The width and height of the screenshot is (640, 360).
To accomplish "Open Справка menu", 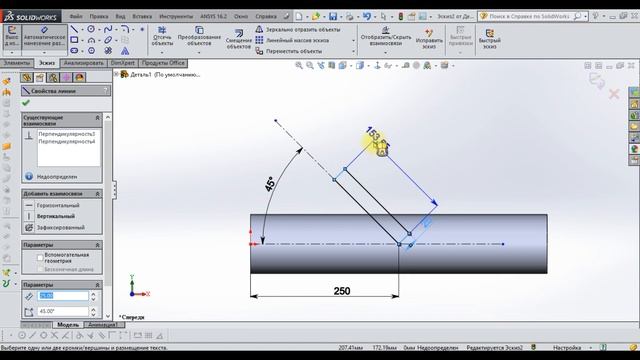I will (x=266, y=16).
